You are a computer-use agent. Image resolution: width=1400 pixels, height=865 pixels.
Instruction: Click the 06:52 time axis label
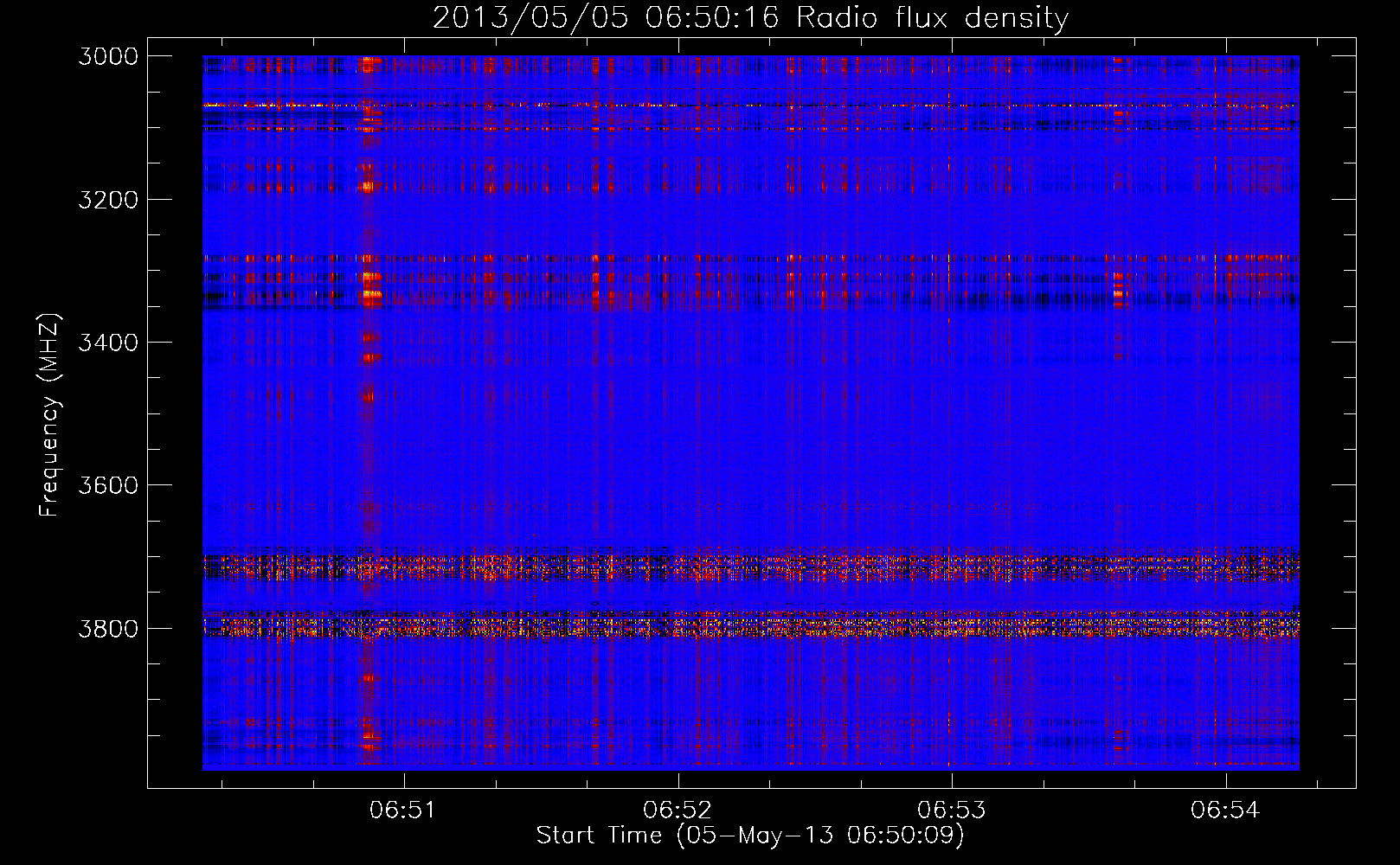pos(678,811)
